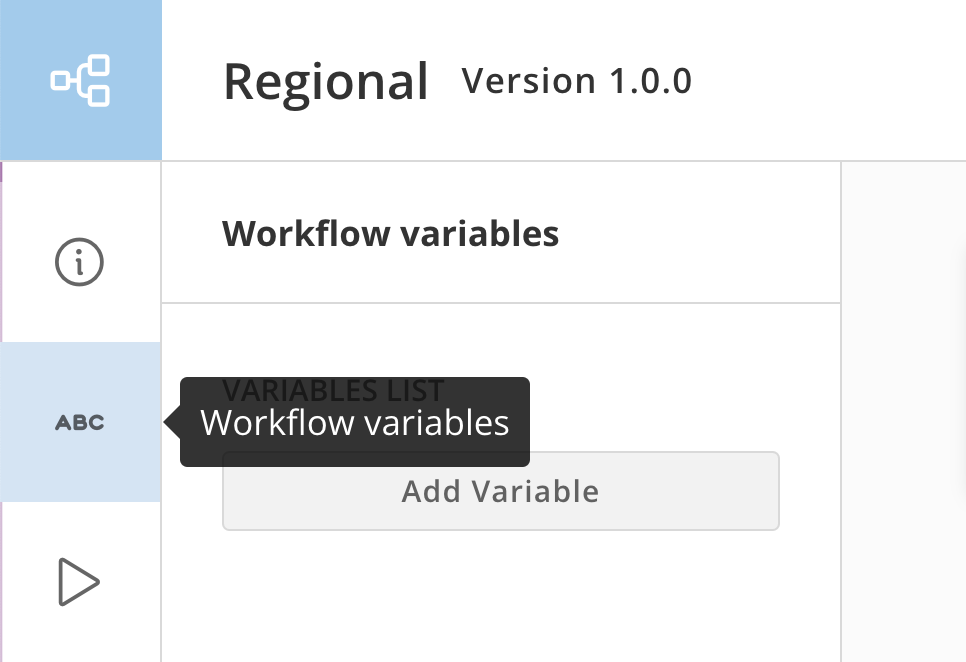Click empty space below Add Variable button
Viewport: 966px width, 662px height.
click(x=501, y=596)
